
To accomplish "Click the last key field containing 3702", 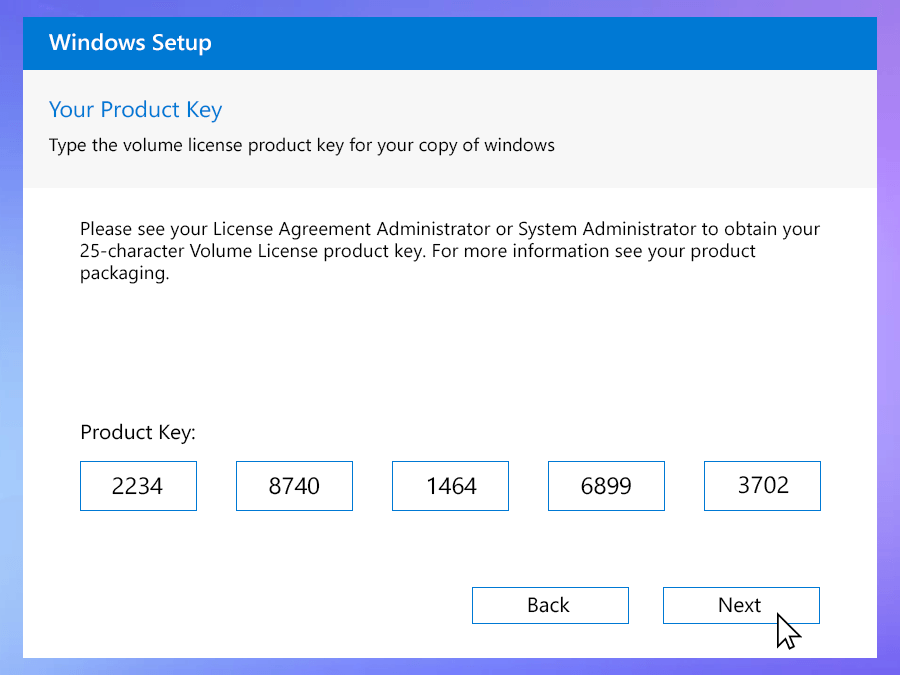I will point(762,486).
